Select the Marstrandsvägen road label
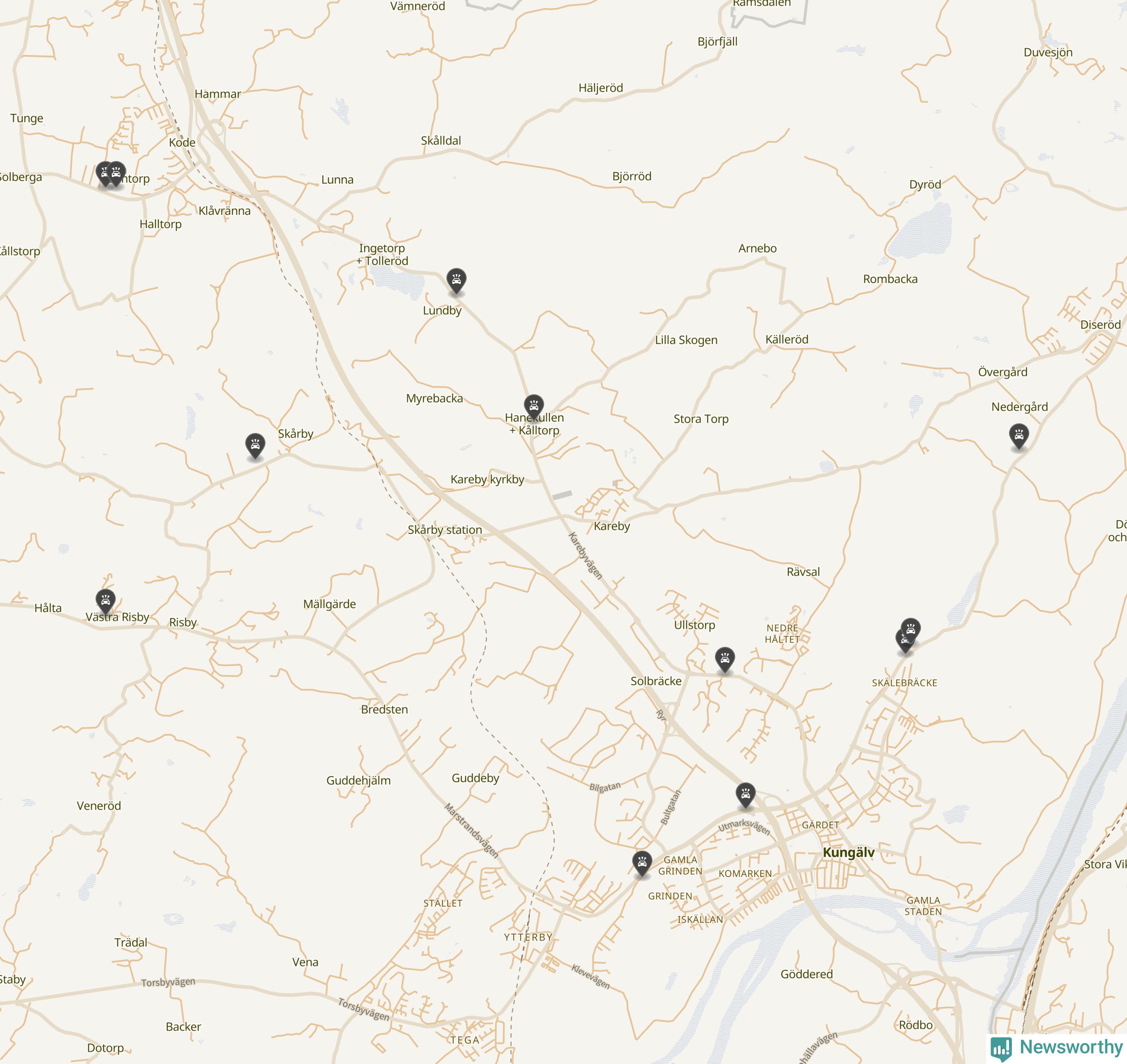The image size is (1127, 1064). [x=471, y=830]
